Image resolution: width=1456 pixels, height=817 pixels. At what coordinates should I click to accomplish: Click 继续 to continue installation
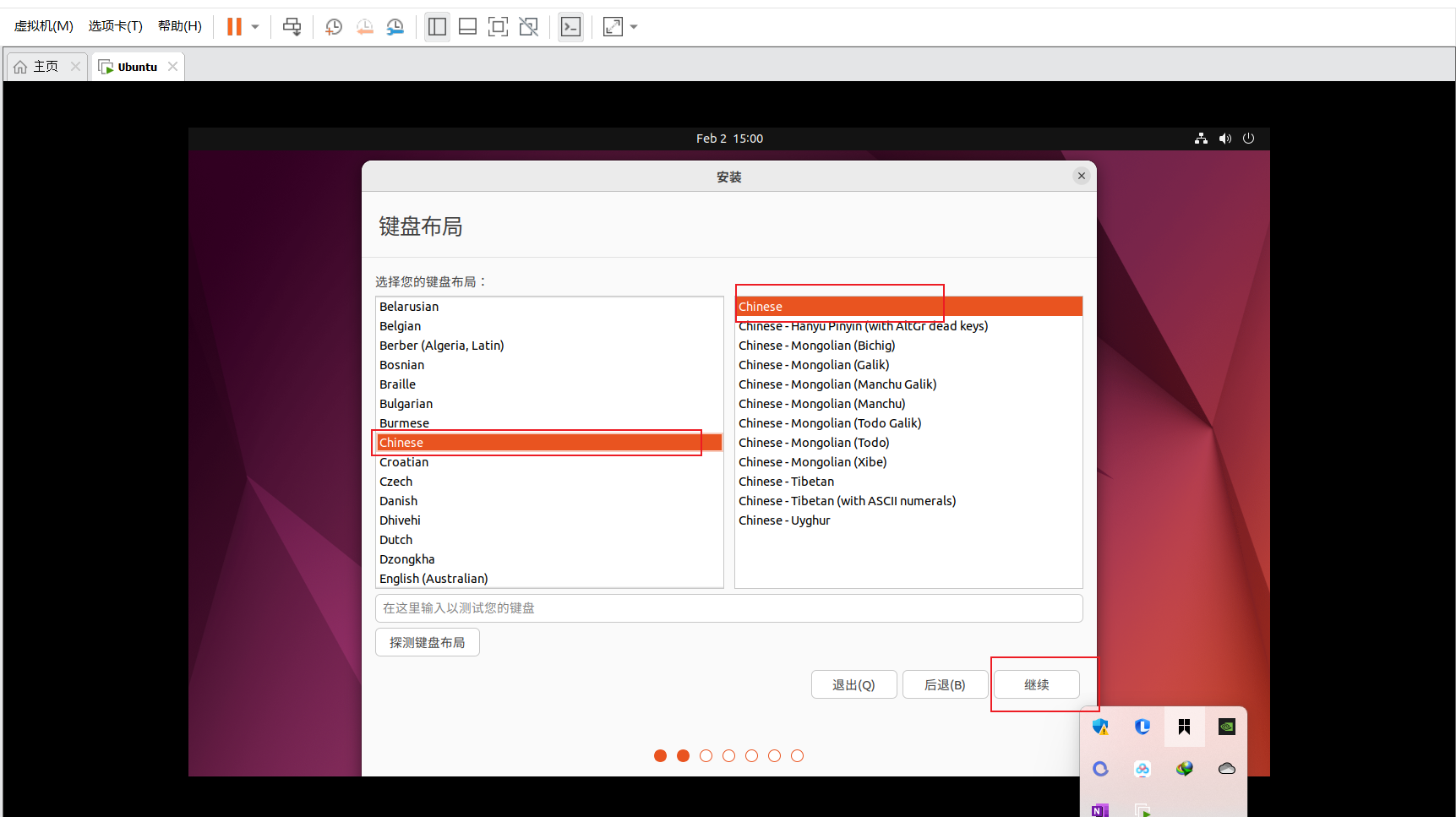1036,684
